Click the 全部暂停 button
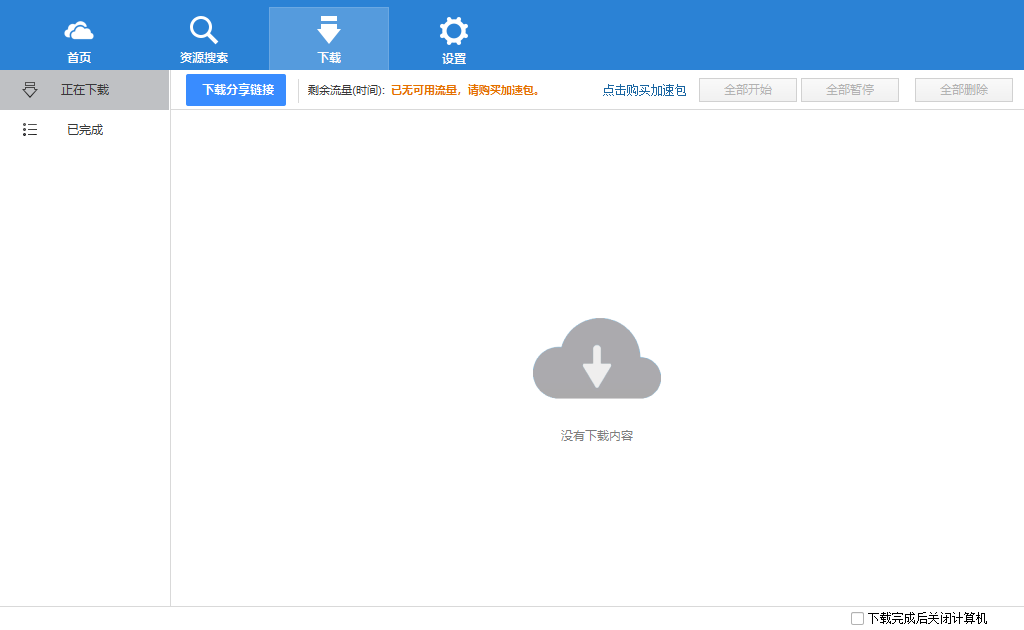 click(849, 89)
